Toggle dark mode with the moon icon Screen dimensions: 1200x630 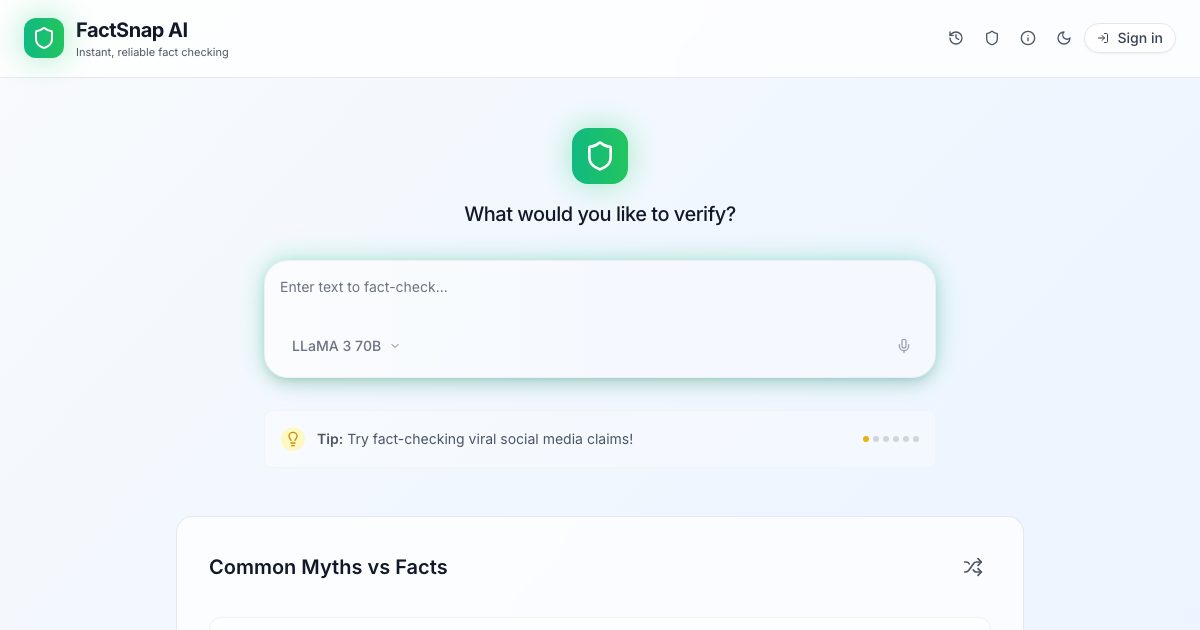pos(1064,38)
